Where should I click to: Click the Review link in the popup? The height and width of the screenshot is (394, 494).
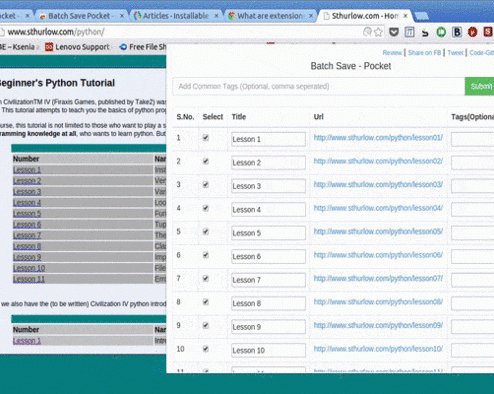pyautogui.click(x=392, y=53)
